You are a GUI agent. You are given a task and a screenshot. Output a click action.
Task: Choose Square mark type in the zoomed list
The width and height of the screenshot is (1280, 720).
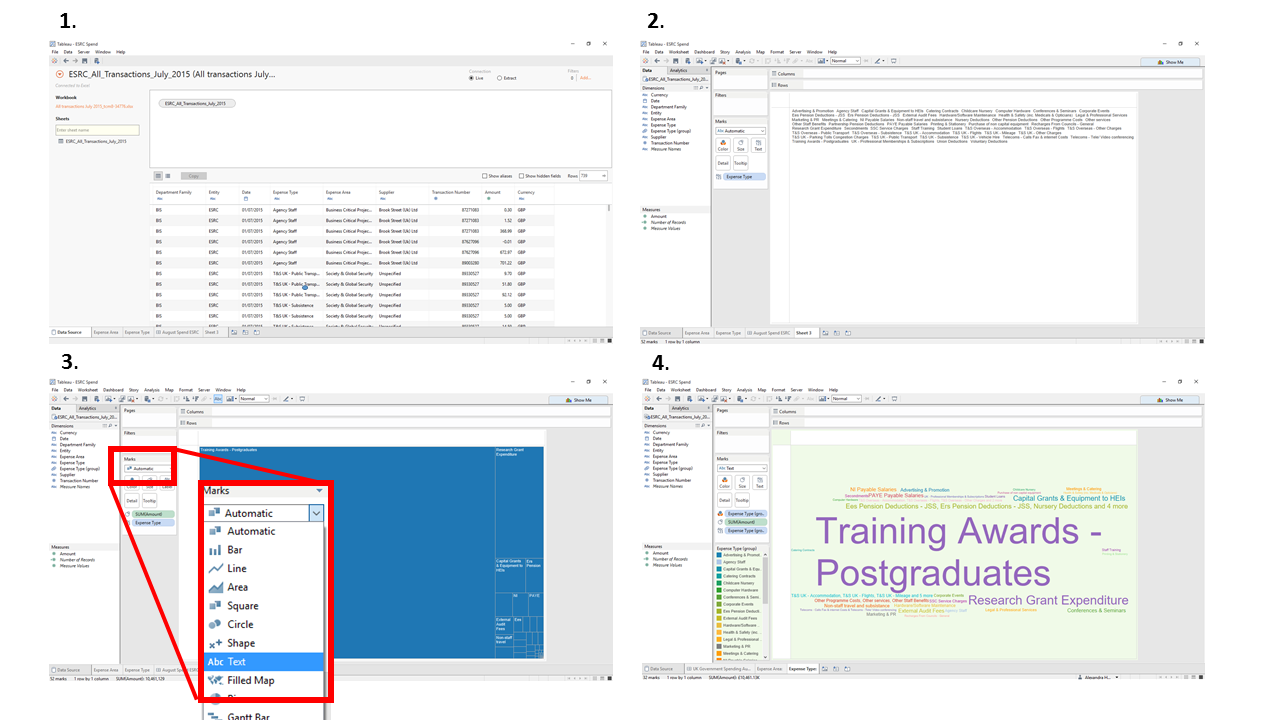pos(265,606)
